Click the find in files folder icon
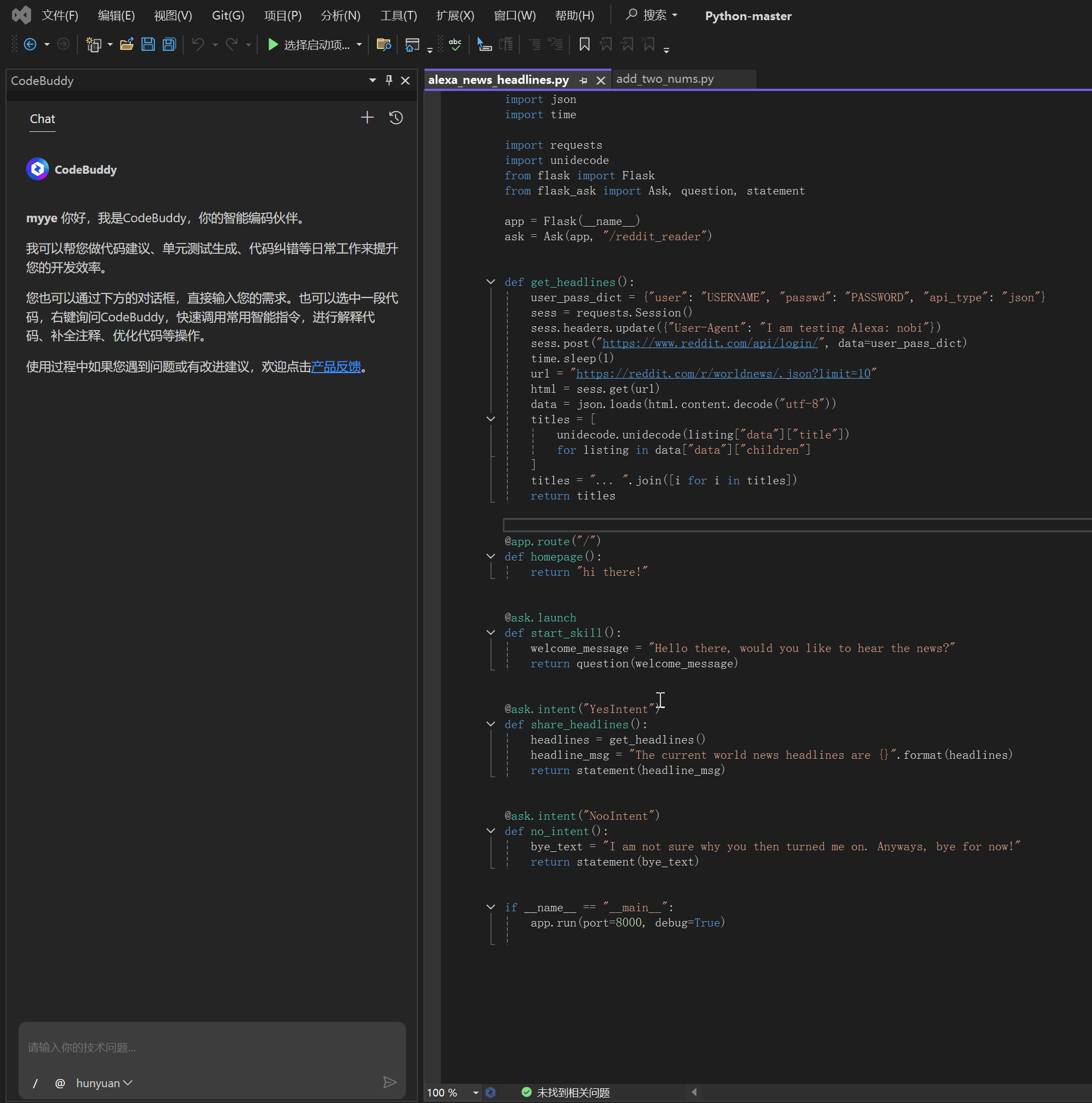Image resolution: width=1092 pixels, height=1103 pixels. pos(384,45)
